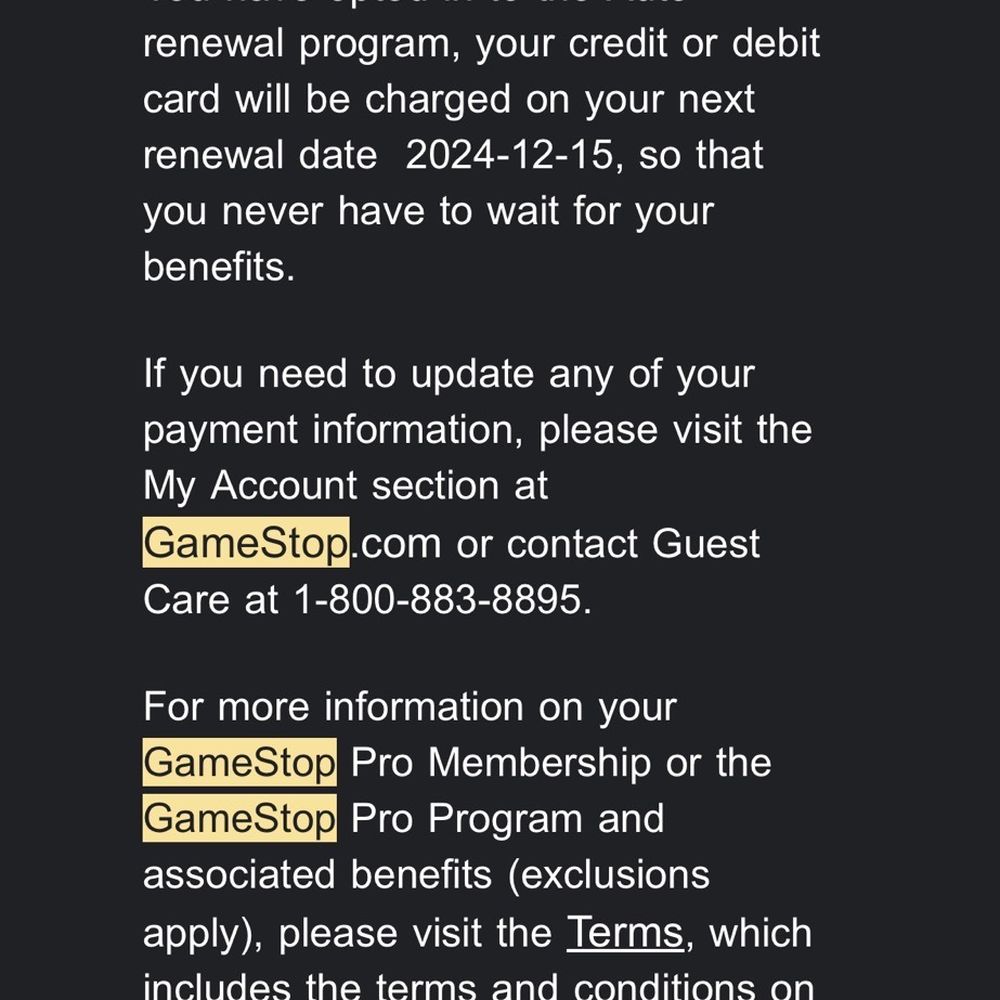
Task: Click highlighted GameStop before .com
Action: tap(245, 543)
